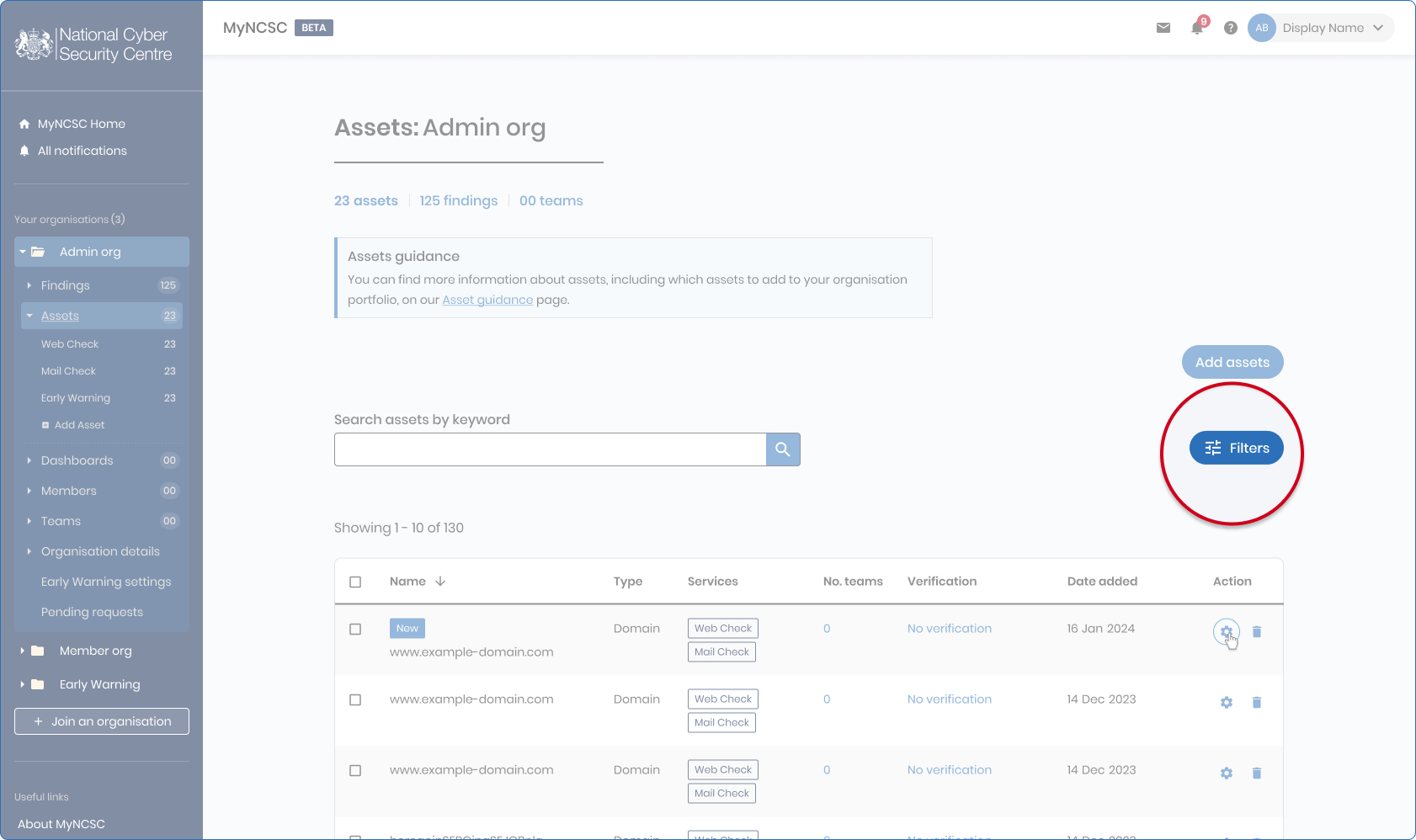Click Join an organisation button
Image resolution: width=1416 pixels, height=840 pixels.
tap(102, 721)
